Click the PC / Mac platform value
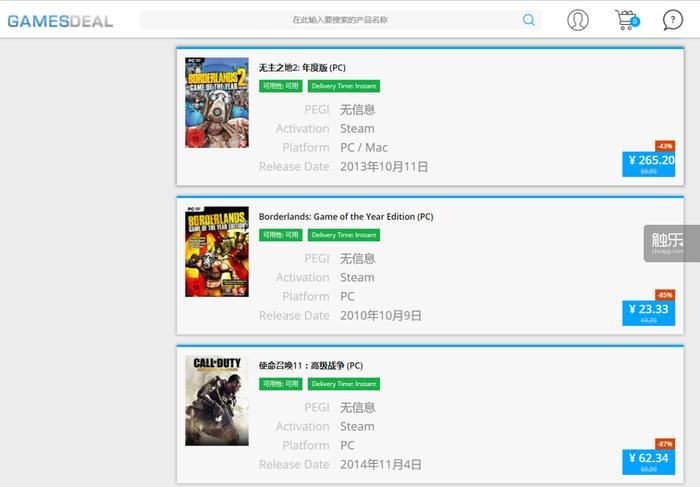Viewport: 700px width, 487px height. coord(364,147)
